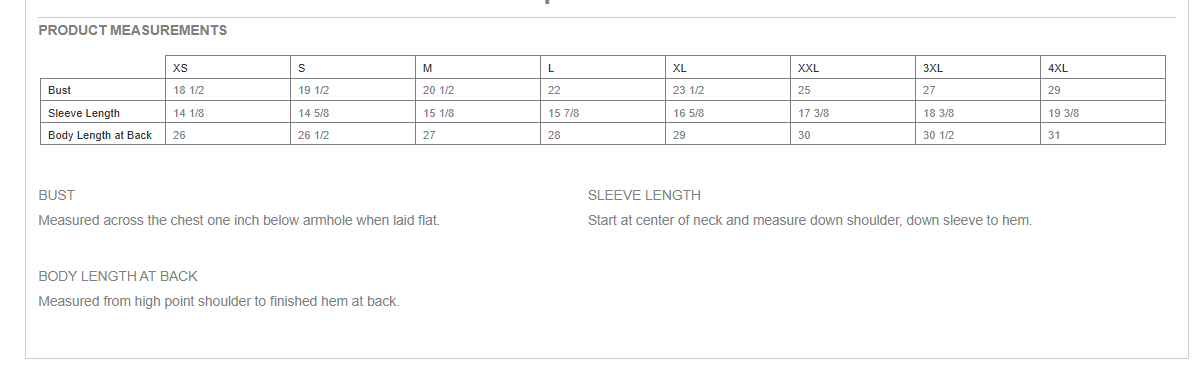Click the BUST definition heading

tap(57, 195)
